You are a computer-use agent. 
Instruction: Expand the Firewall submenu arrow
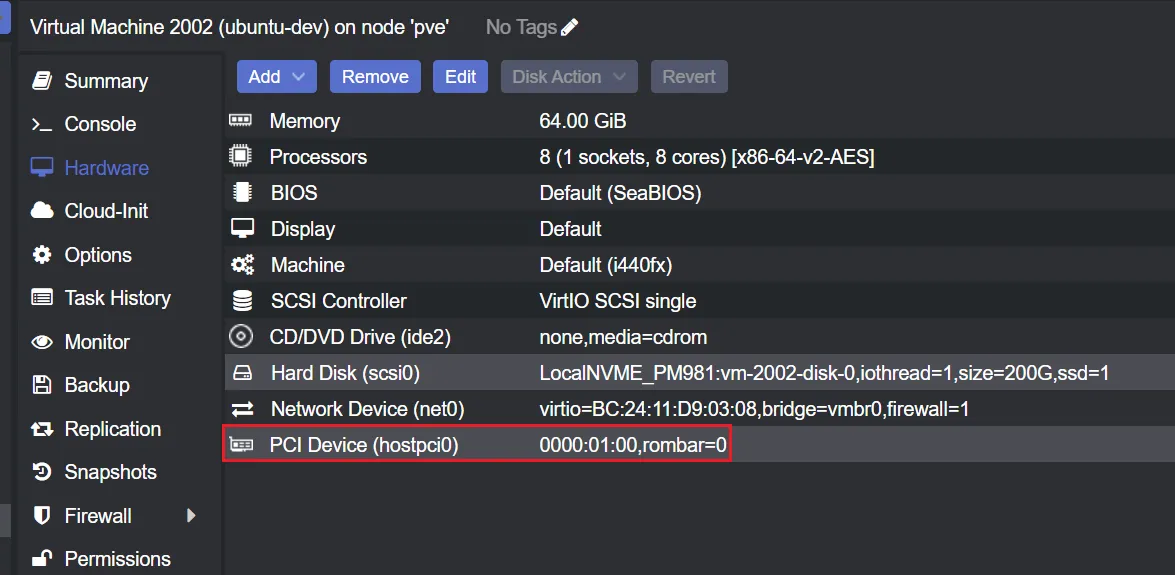191,516
